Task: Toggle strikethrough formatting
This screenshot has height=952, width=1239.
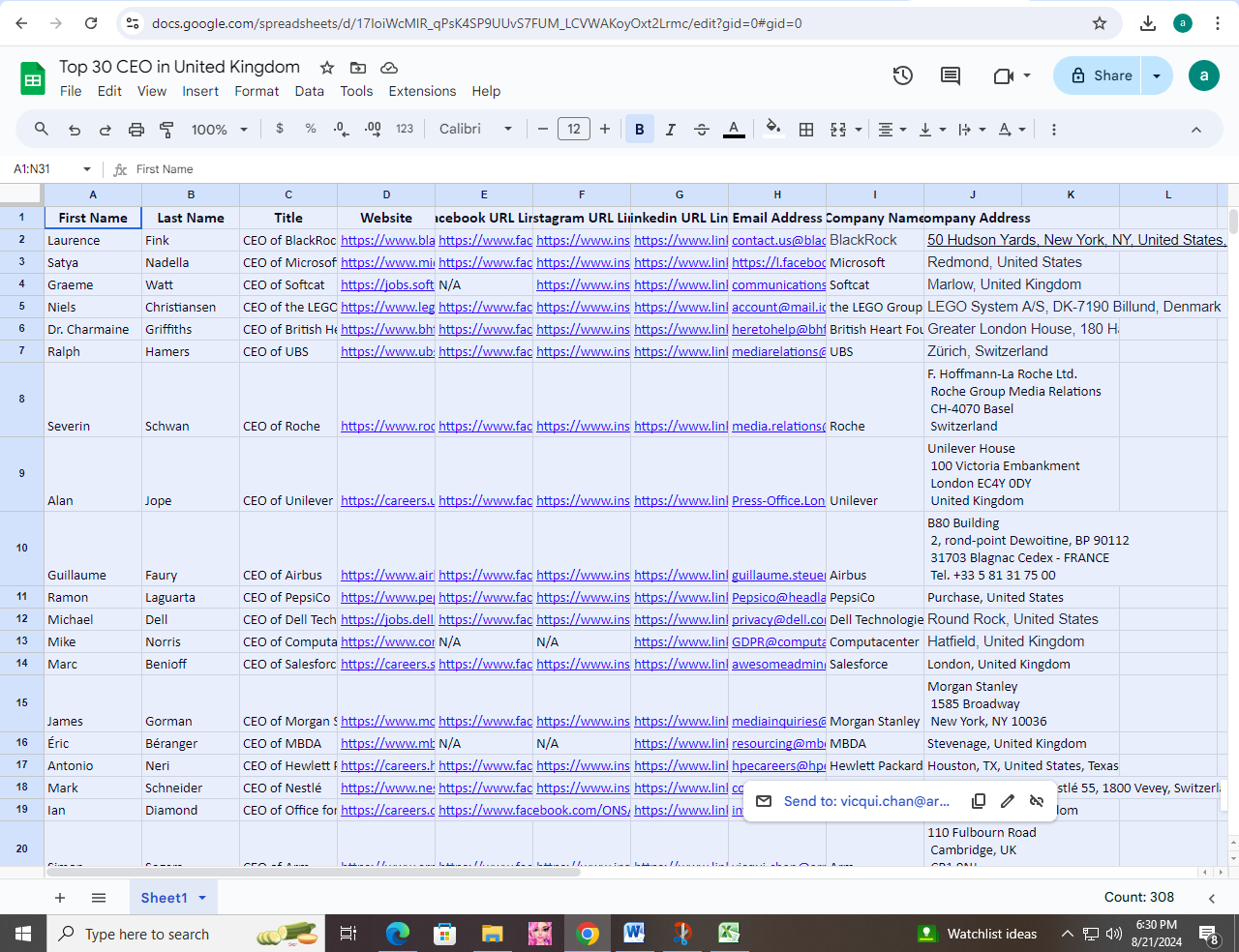Action: (x=702, y=129)
